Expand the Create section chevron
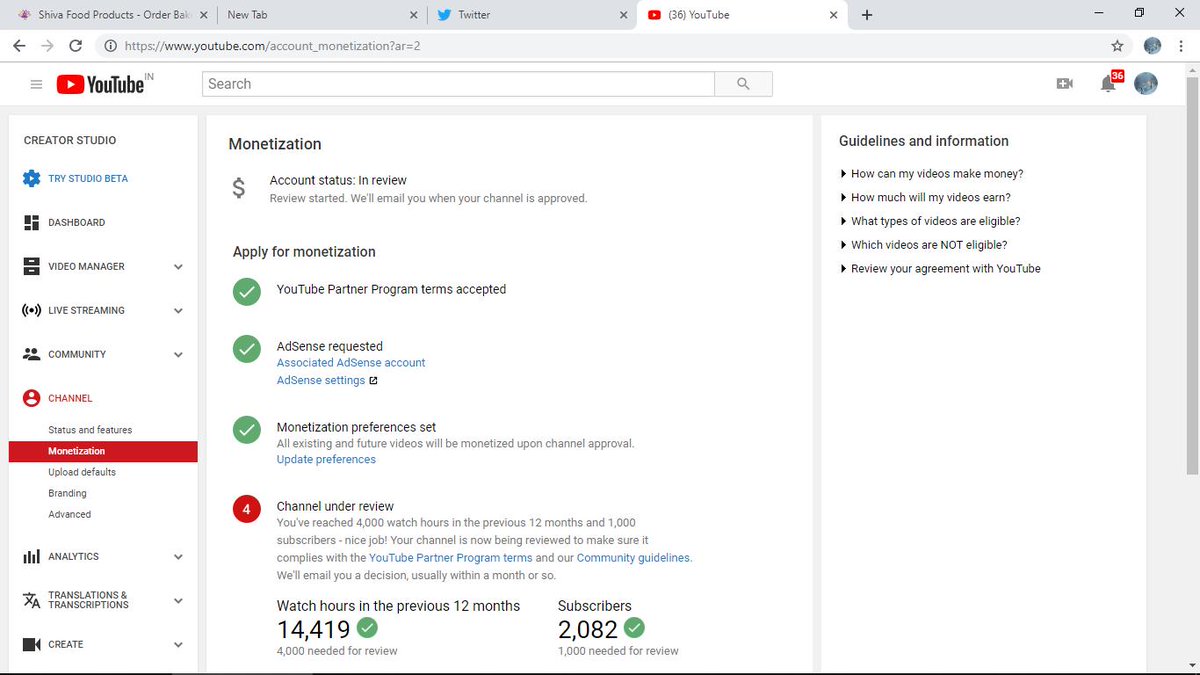Screen dimensions: 1200x675 (x=178, y=645)
